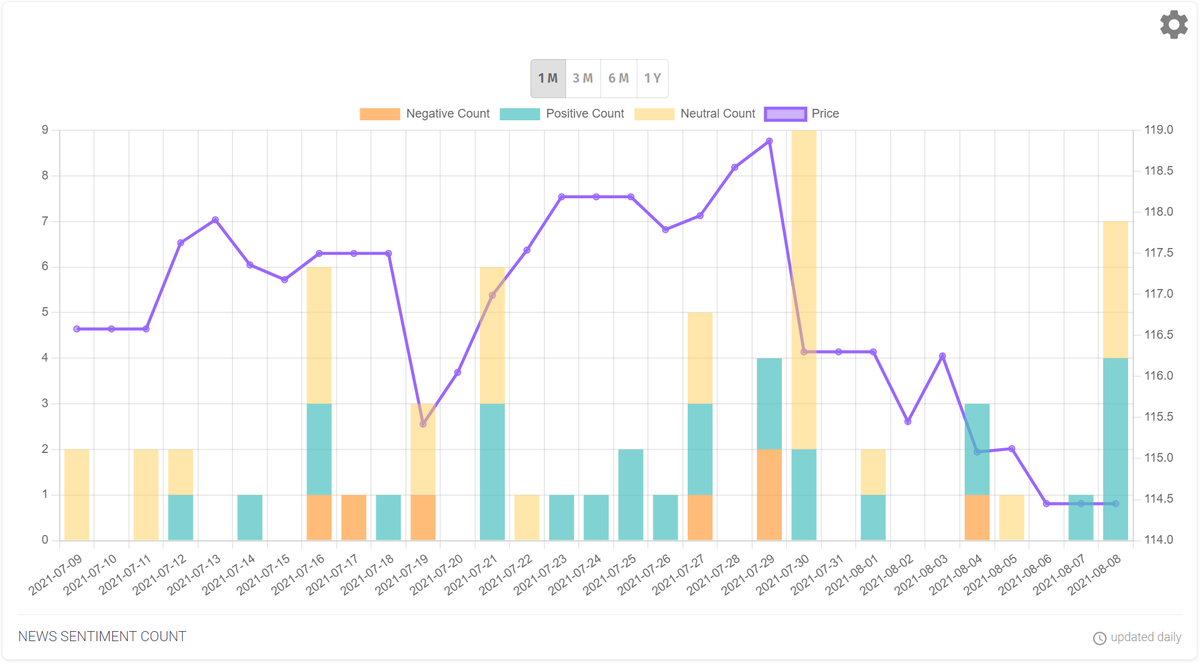Select the 1M time range
Image resolution: width=1200 pixels, height=664 pixels.
(548, 78)
